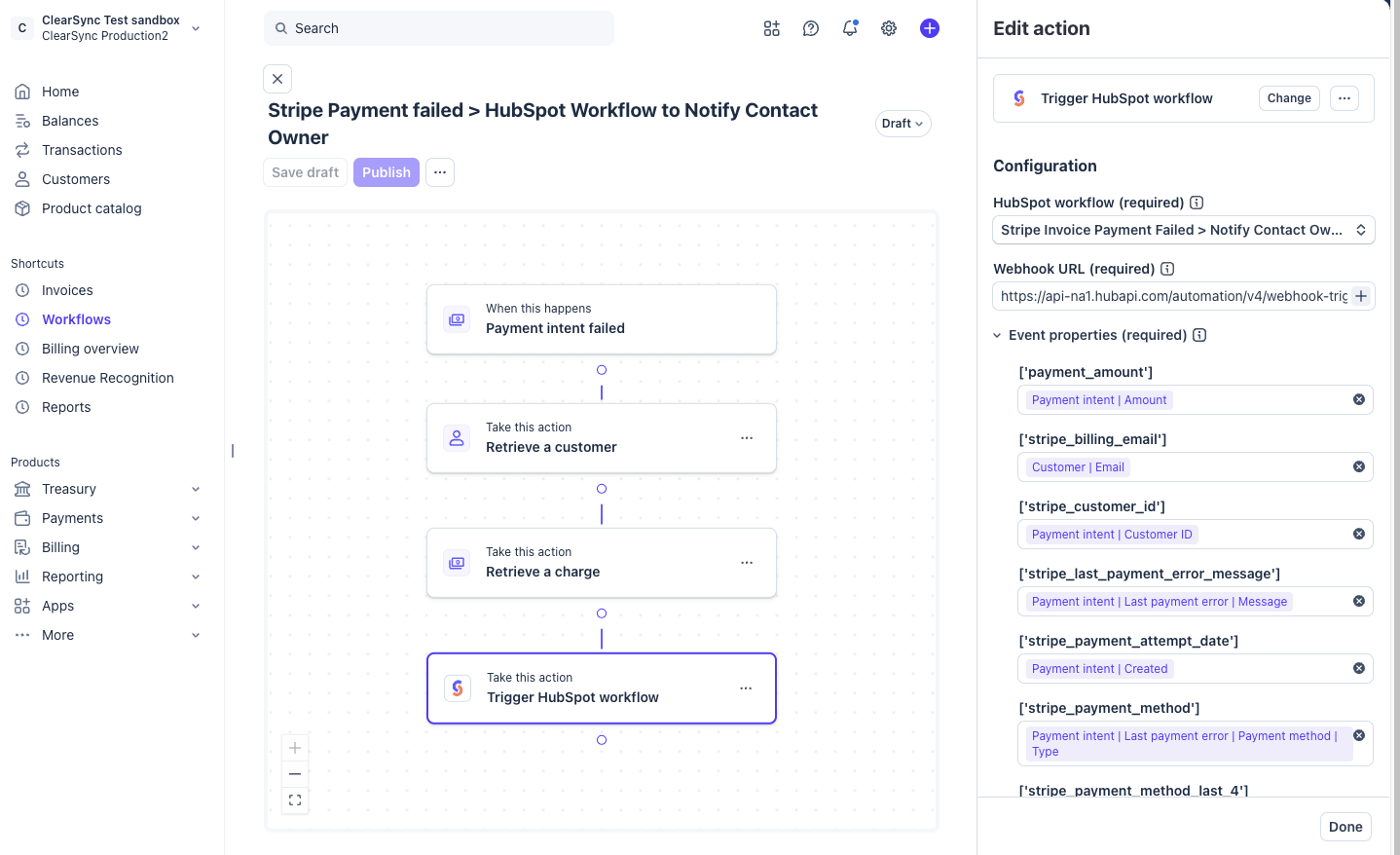Remove the Customer Email property value
Viewport: 1400px width, 855px height.
click(1359, 466)
